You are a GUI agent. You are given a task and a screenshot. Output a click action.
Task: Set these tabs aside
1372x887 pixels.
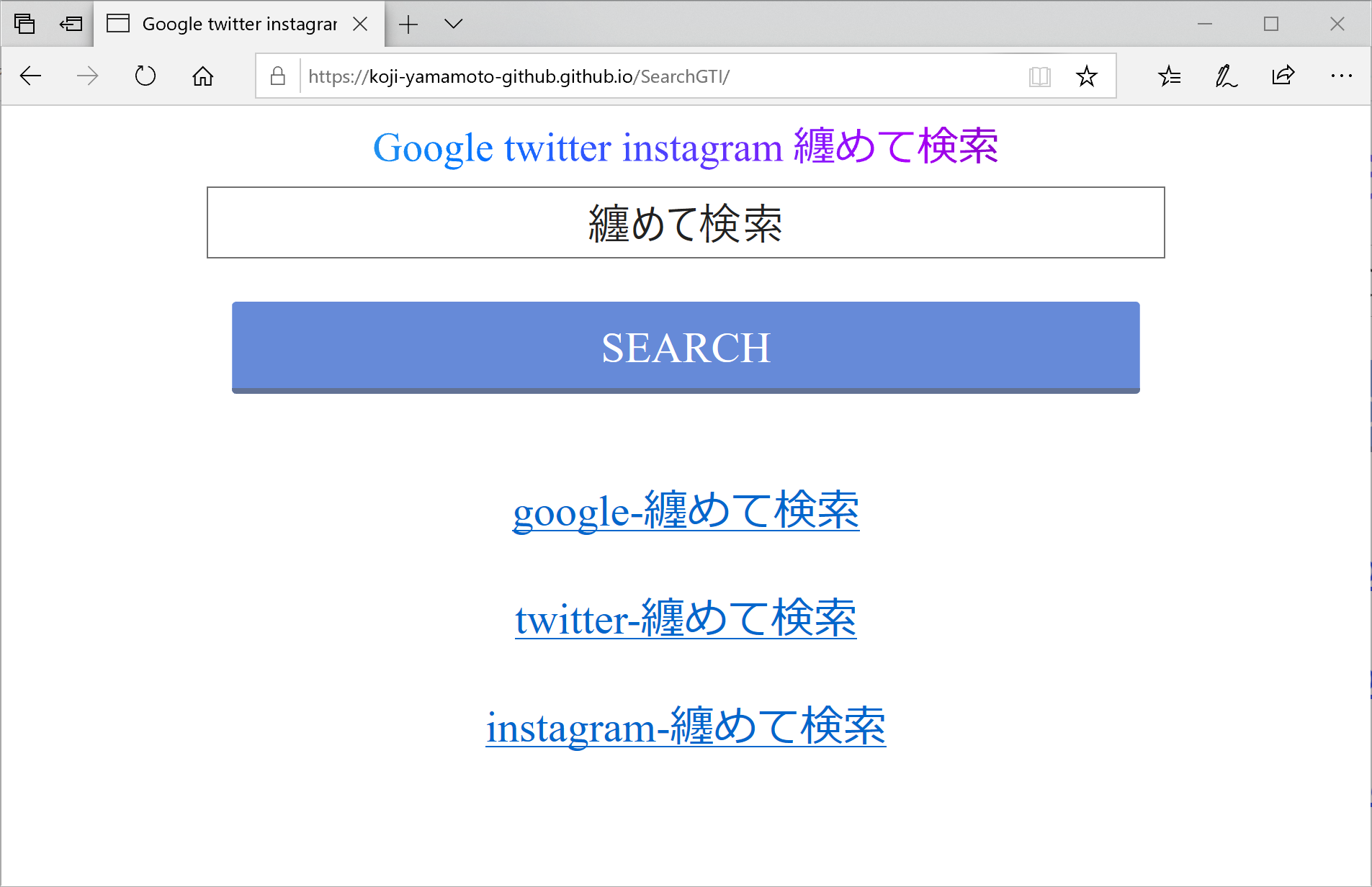pos(71,24)
